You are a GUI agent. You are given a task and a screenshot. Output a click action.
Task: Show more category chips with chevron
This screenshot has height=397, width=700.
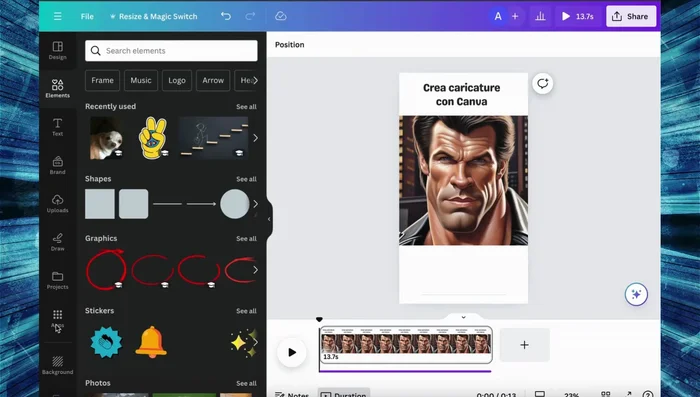tap(255, 80)
